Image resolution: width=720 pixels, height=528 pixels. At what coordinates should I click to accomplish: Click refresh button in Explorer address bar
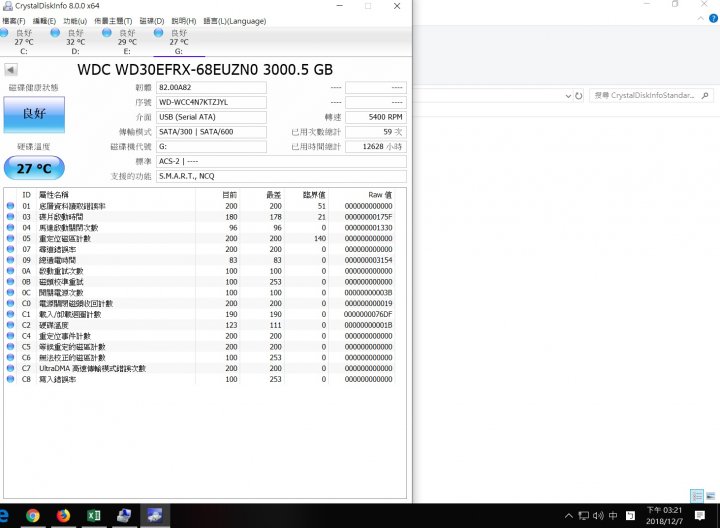579,95
